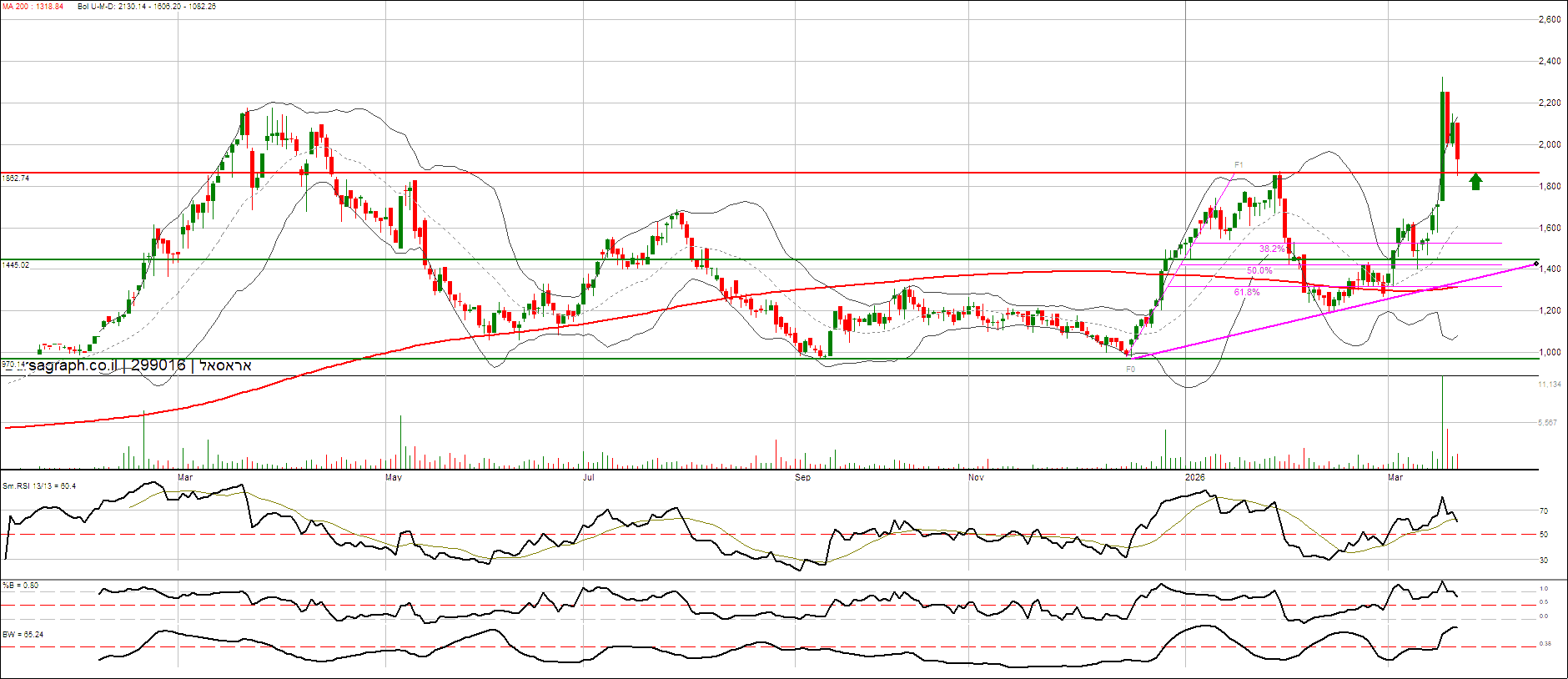Image resolution: width=1568 pixels, height=679 pixels.
Task: Open the sagraph.co.il watermark link
Action: pyautogui.click(x=73, y=365)
